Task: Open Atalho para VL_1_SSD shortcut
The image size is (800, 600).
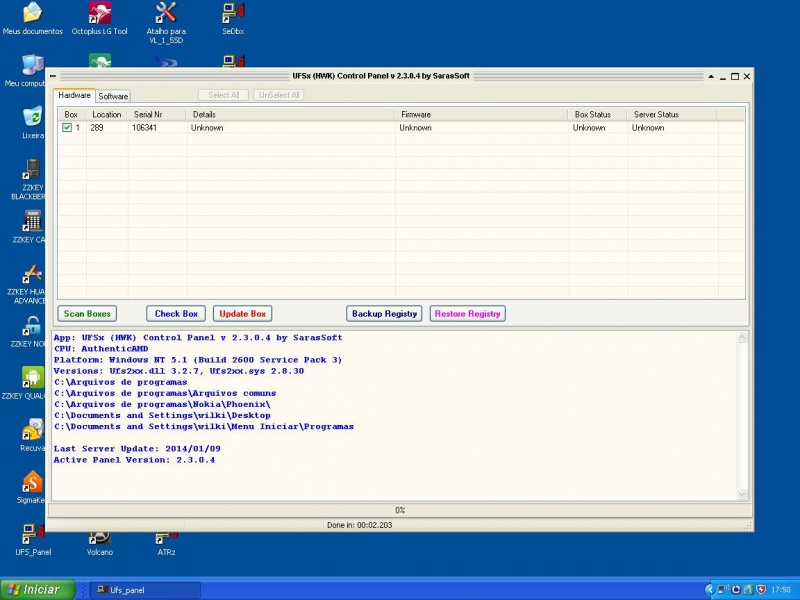Action: 166,22
